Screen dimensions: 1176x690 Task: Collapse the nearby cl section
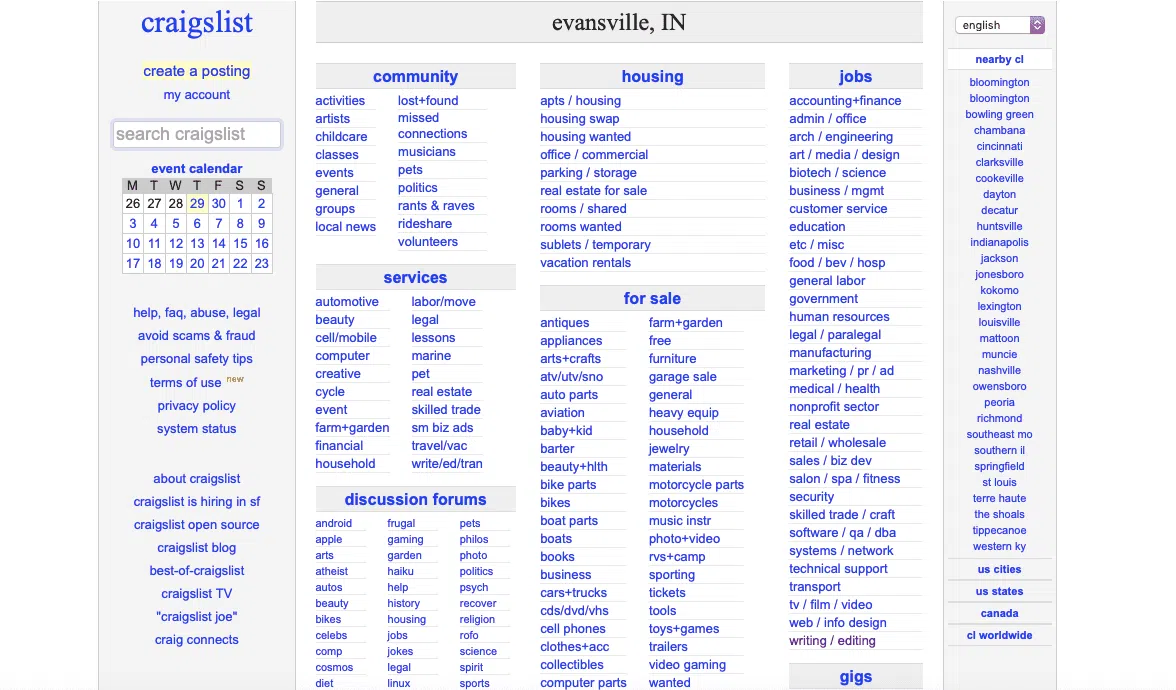[999, 59]
